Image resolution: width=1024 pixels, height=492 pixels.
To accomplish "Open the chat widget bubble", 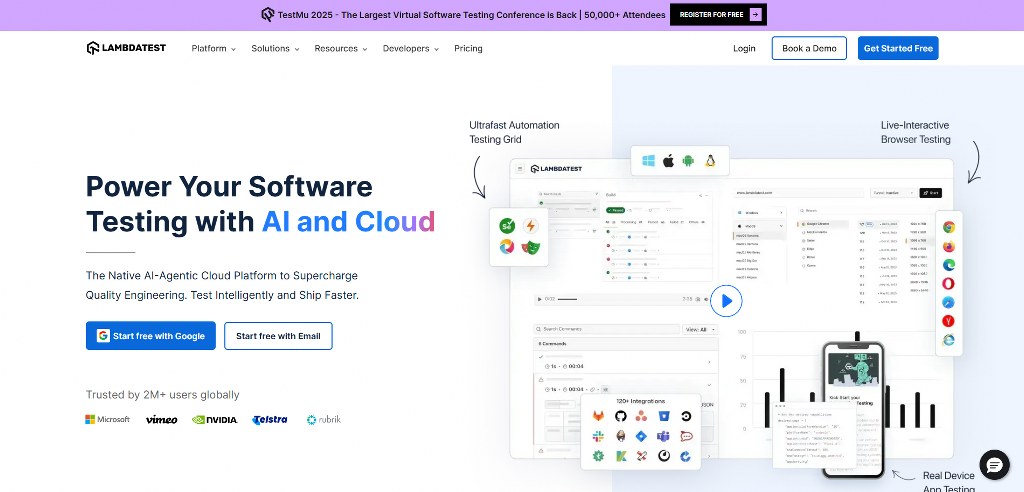I will pyautogui.click(x=994, y=465).
